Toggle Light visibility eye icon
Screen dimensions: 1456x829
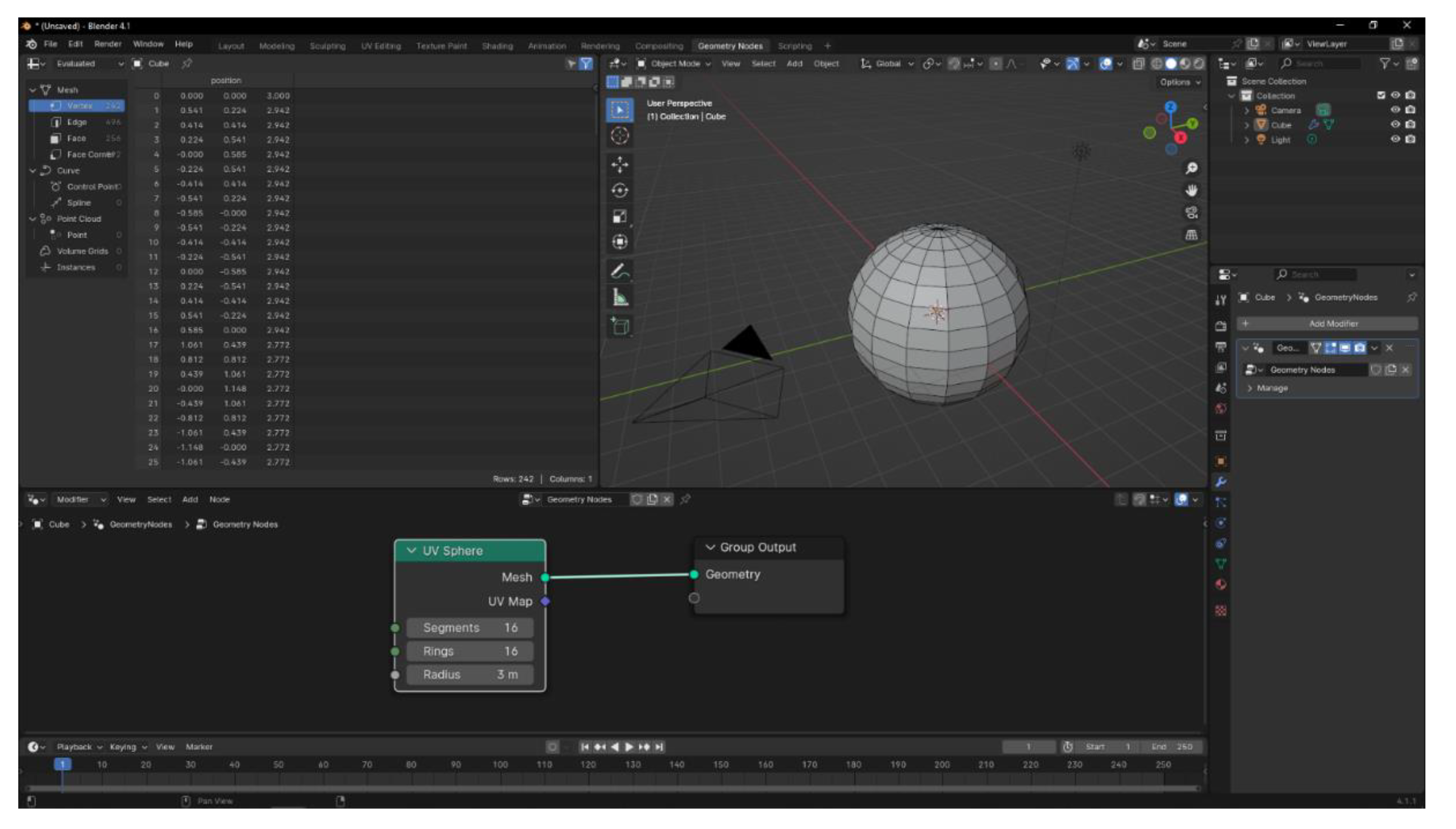pyautogui.click(x=1395, y=139)
